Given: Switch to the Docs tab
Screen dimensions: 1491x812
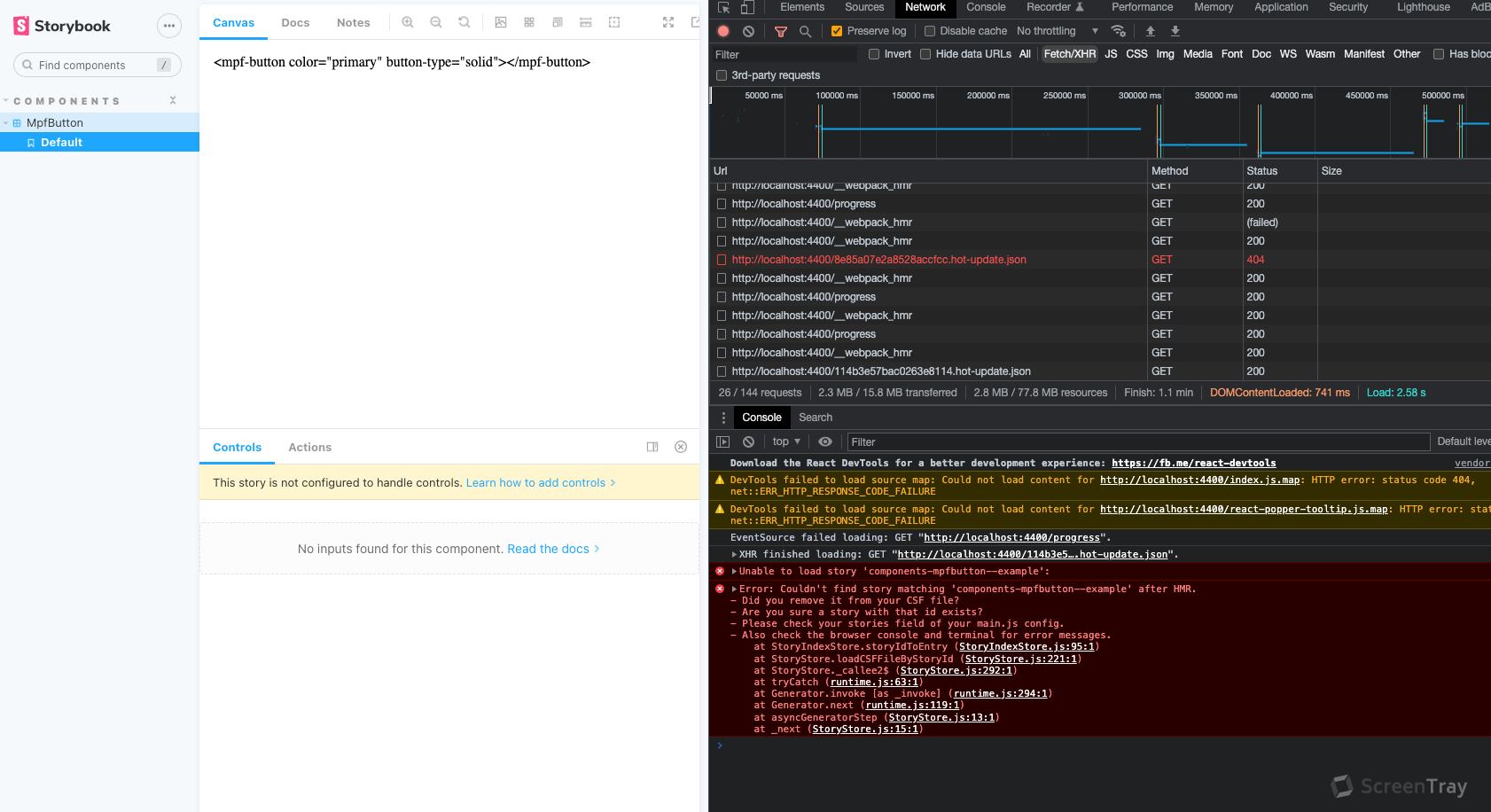Looking at the screenshot, I should pyautogui.click(x=295, y=22).
